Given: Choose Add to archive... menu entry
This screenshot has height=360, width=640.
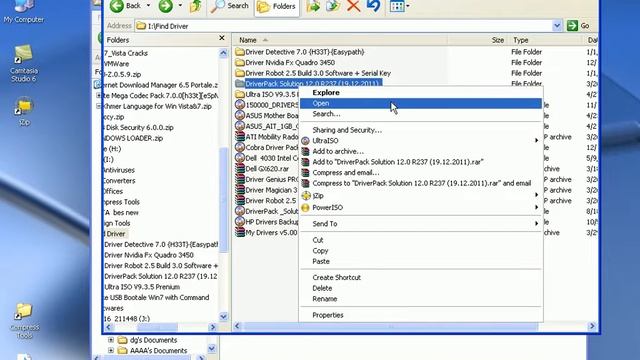Looking at the screenshot, I should pyautogui.click(x=420, y=151).
